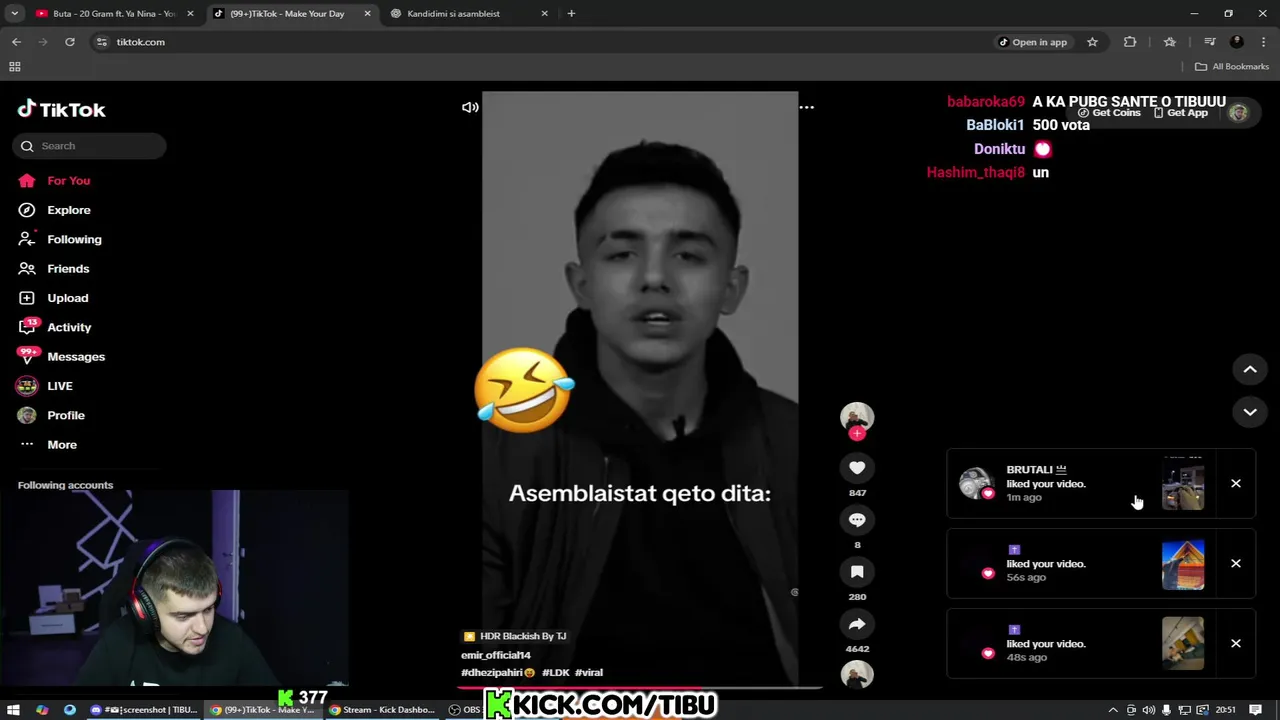Reload the page
The width and height of the screenshot is (1280, 720).
click(70, 42)
